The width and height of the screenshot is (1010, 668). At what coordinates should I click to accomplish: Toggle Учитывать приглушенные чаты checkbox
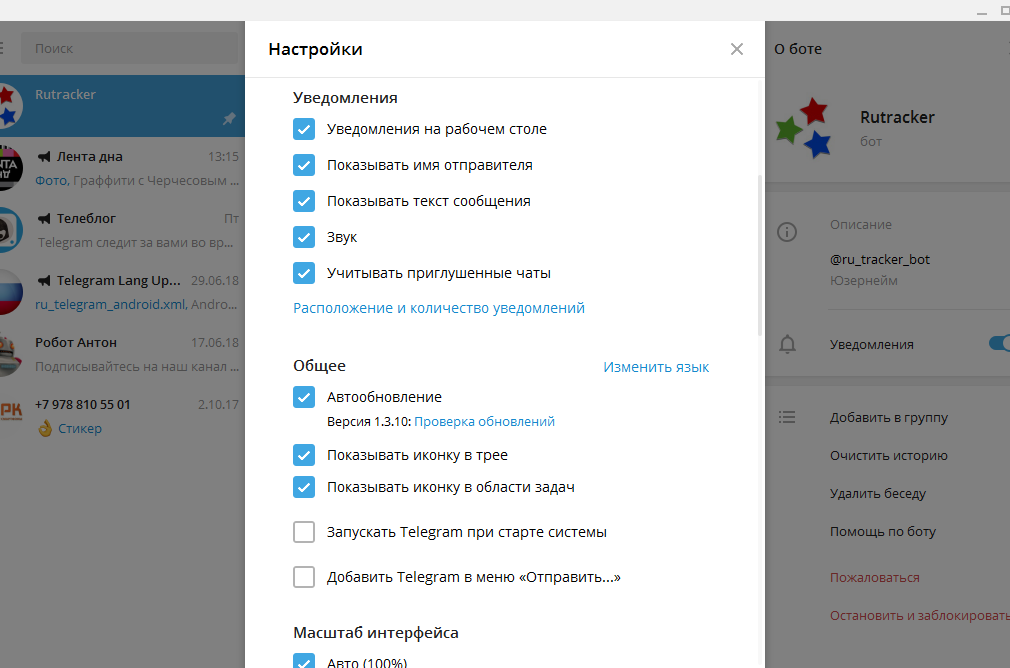pyautogui.click(x=304, y=273)
